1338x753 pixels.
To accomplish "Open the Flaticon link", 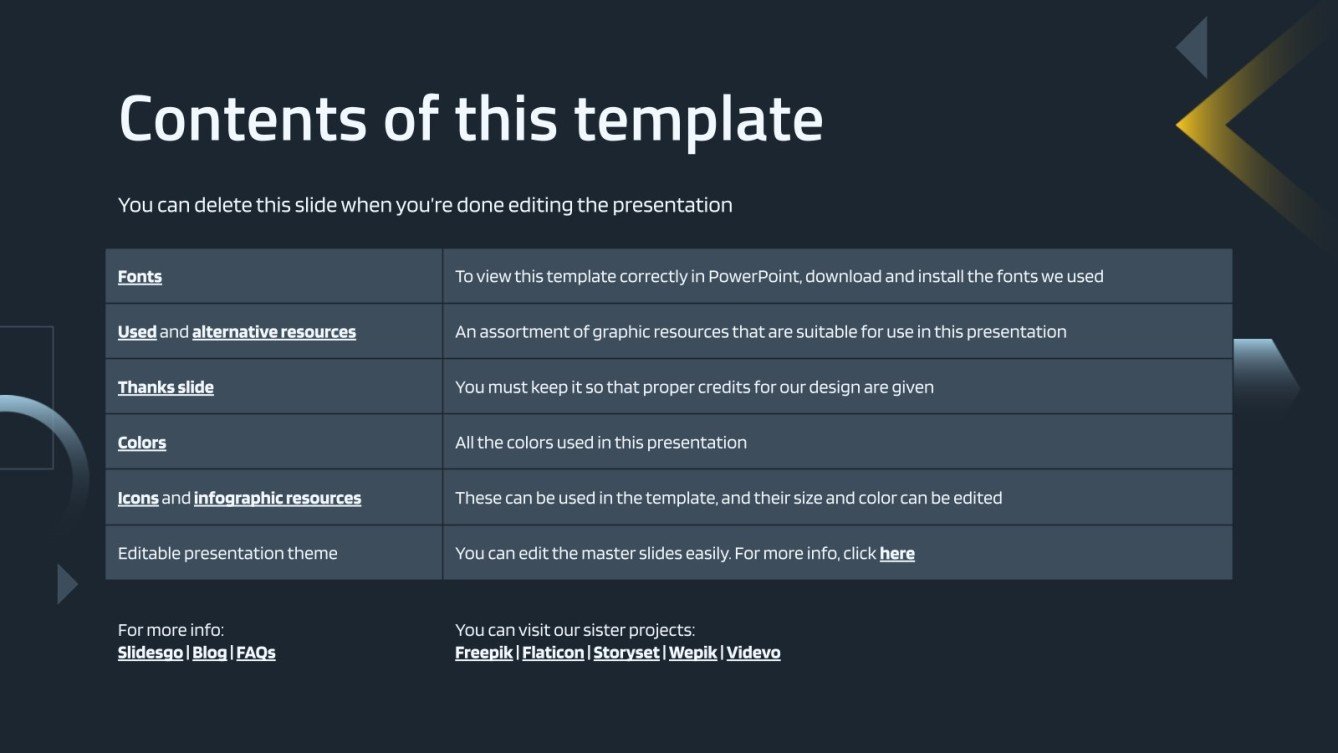I will point(553,653).
